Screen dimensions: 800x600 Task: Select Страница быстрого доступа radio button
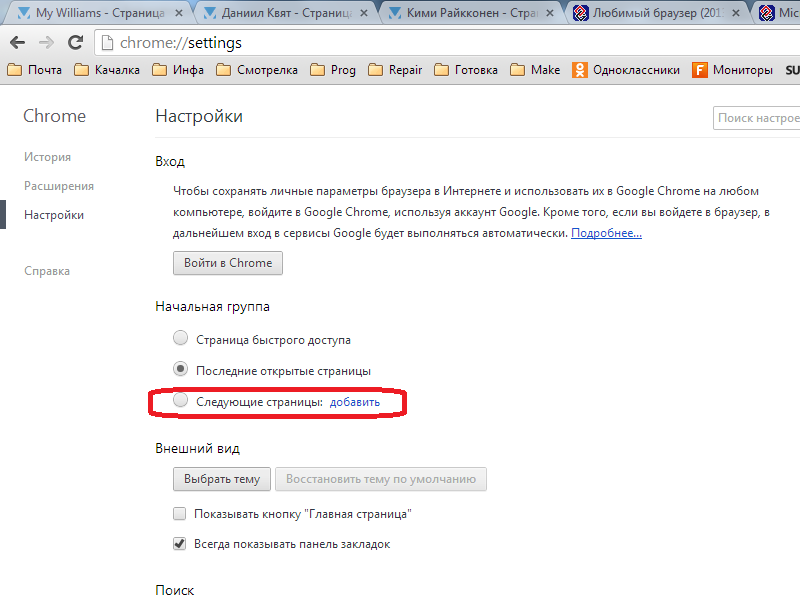(x=180, y=338)
